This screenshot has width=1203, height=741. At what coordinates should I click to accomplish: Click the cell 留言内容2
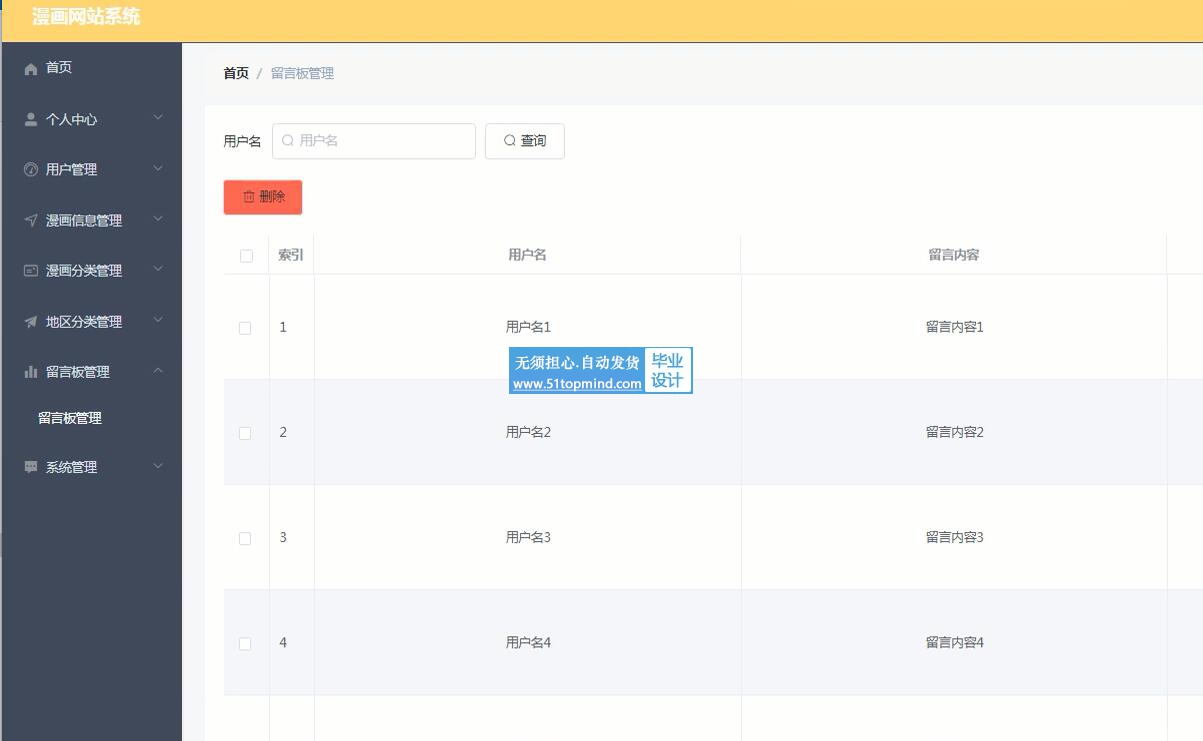point(955,432)
